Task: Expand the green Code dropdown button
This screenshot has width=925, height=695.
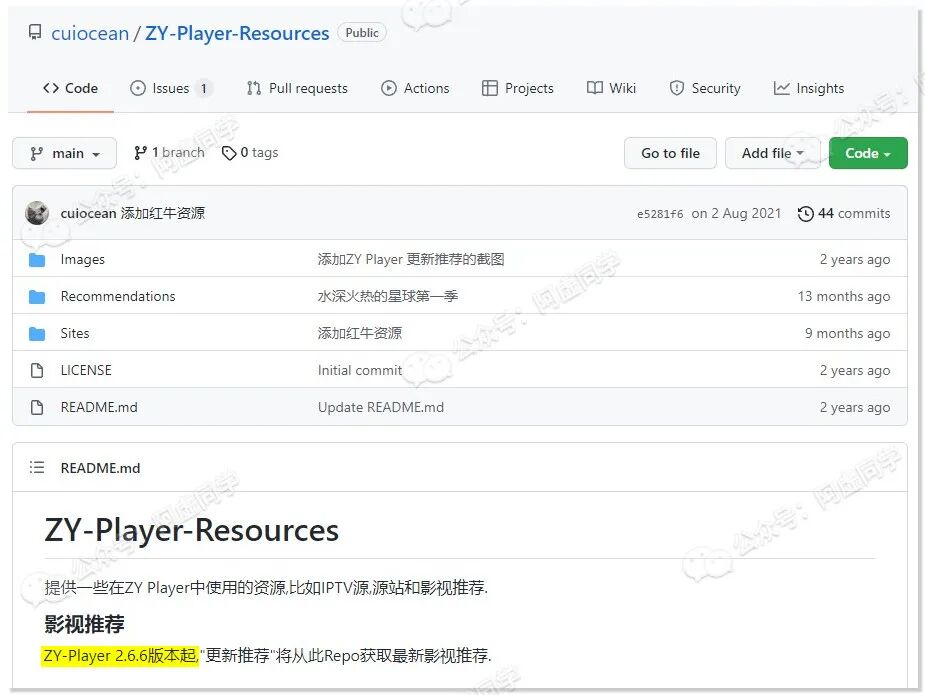Action: 868,153
